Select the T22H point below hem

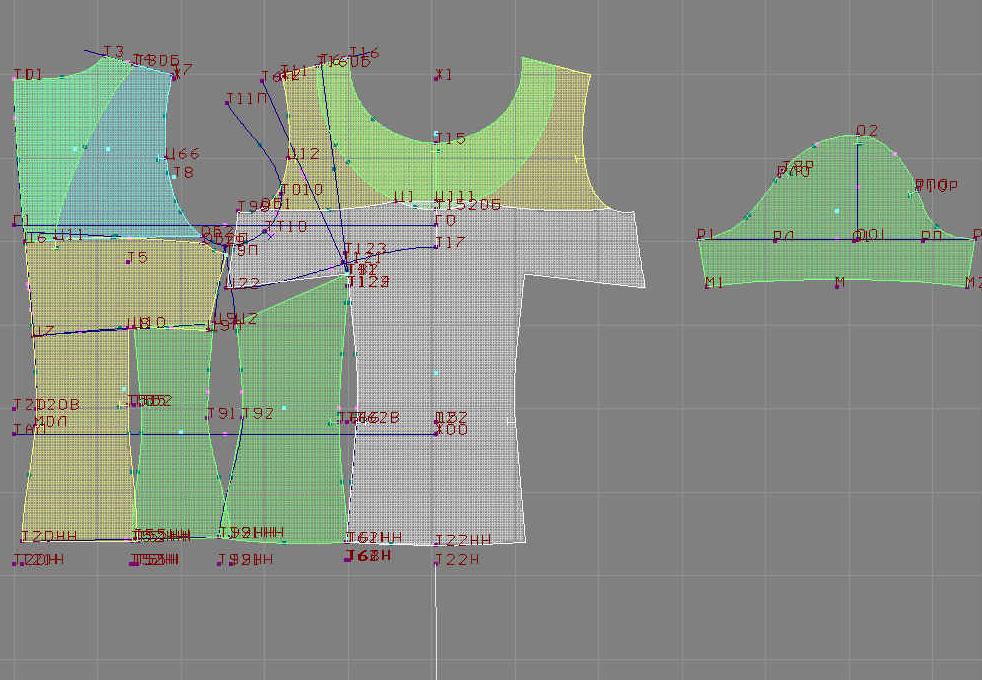pyautogui.click(x=457, y=559)
